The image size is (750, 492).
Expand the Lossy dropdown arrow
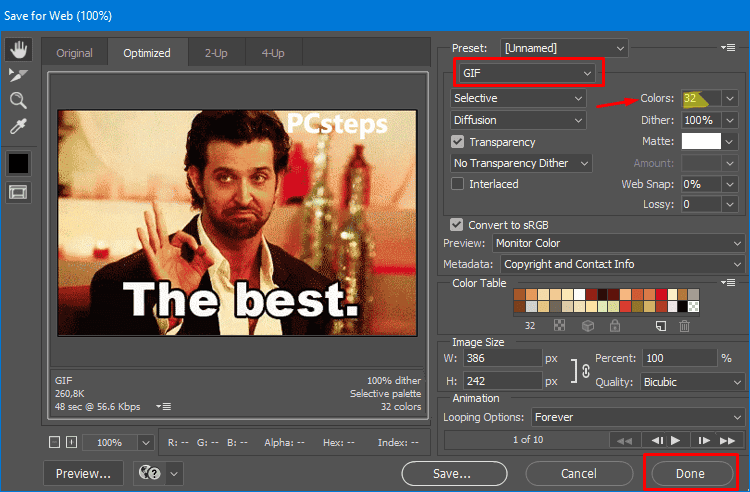point(730,205)
